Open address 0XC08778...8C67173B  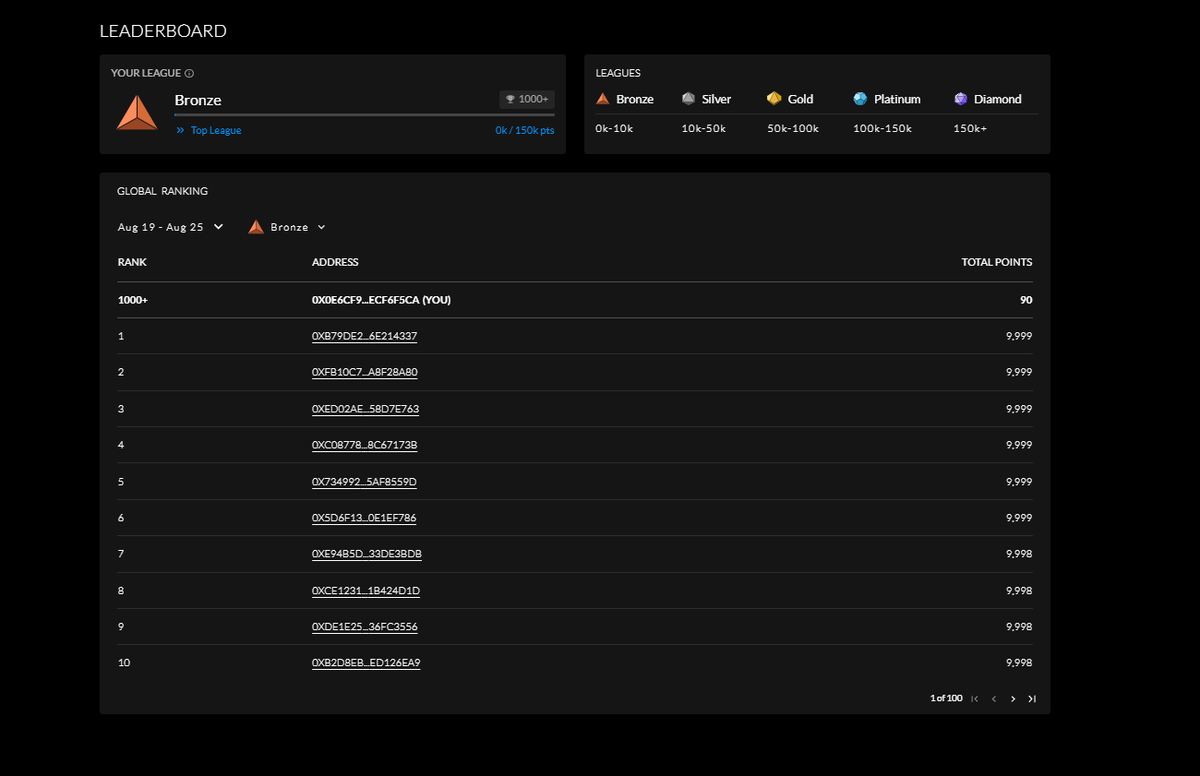tap(365, 445)
